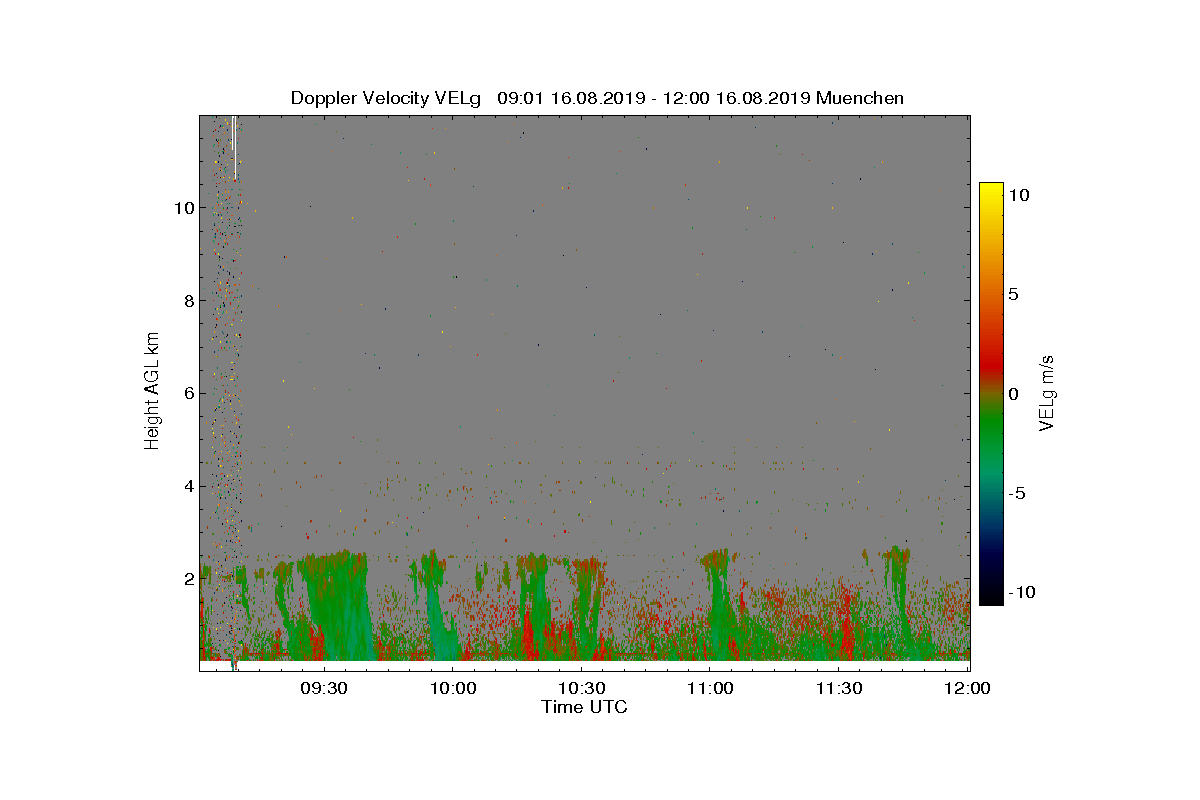Click the plot title 'Doppler Velocity VELg'
The image size is (1200, 800).
click(386, 98)
